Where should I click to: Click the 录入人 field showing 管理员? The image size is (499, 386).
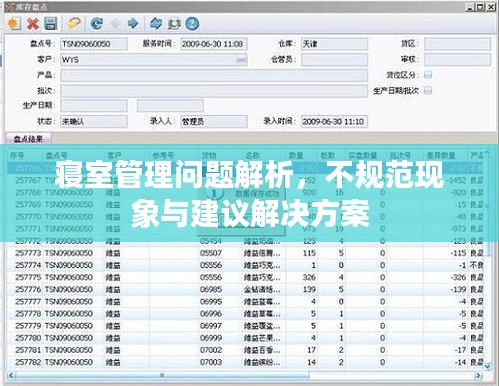(214, 121)
